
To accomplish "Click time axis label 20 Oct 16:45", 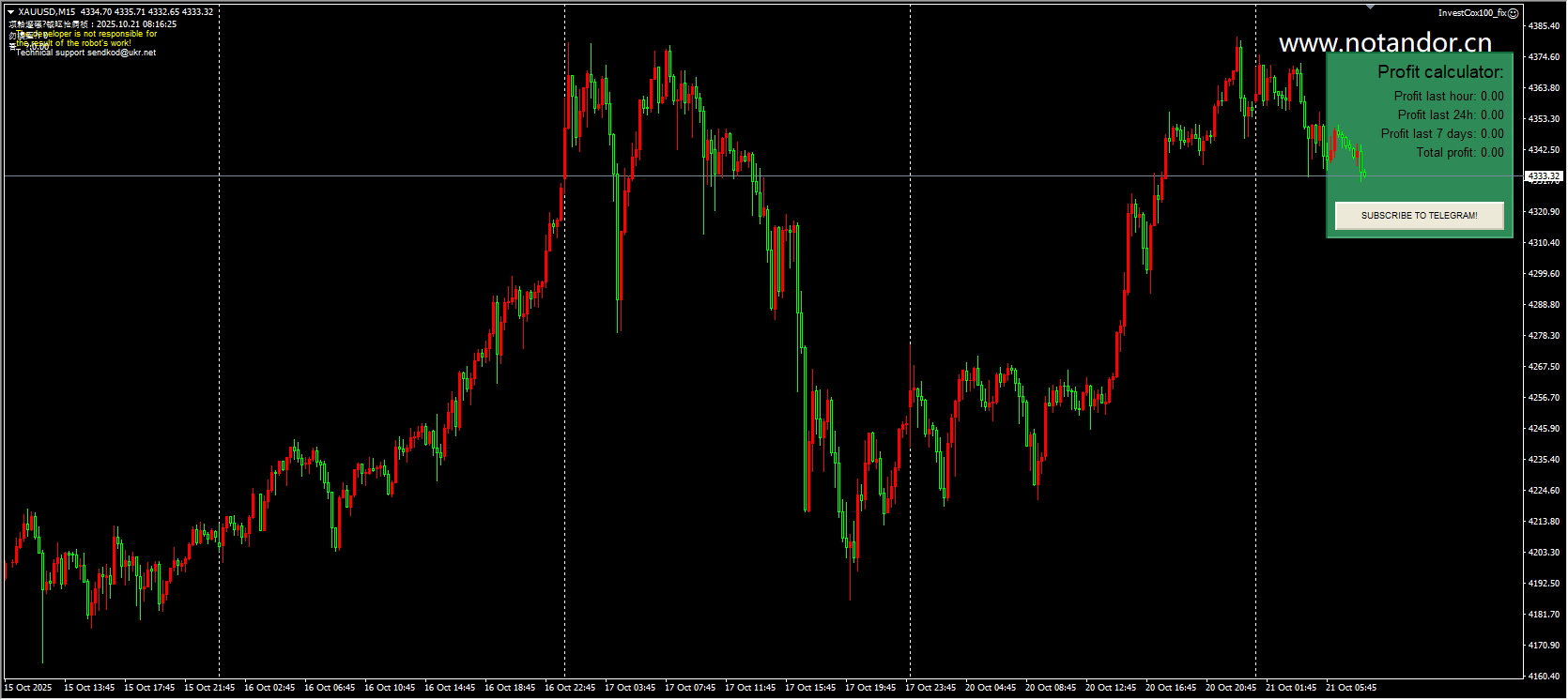I will (x=1171, y=688).
